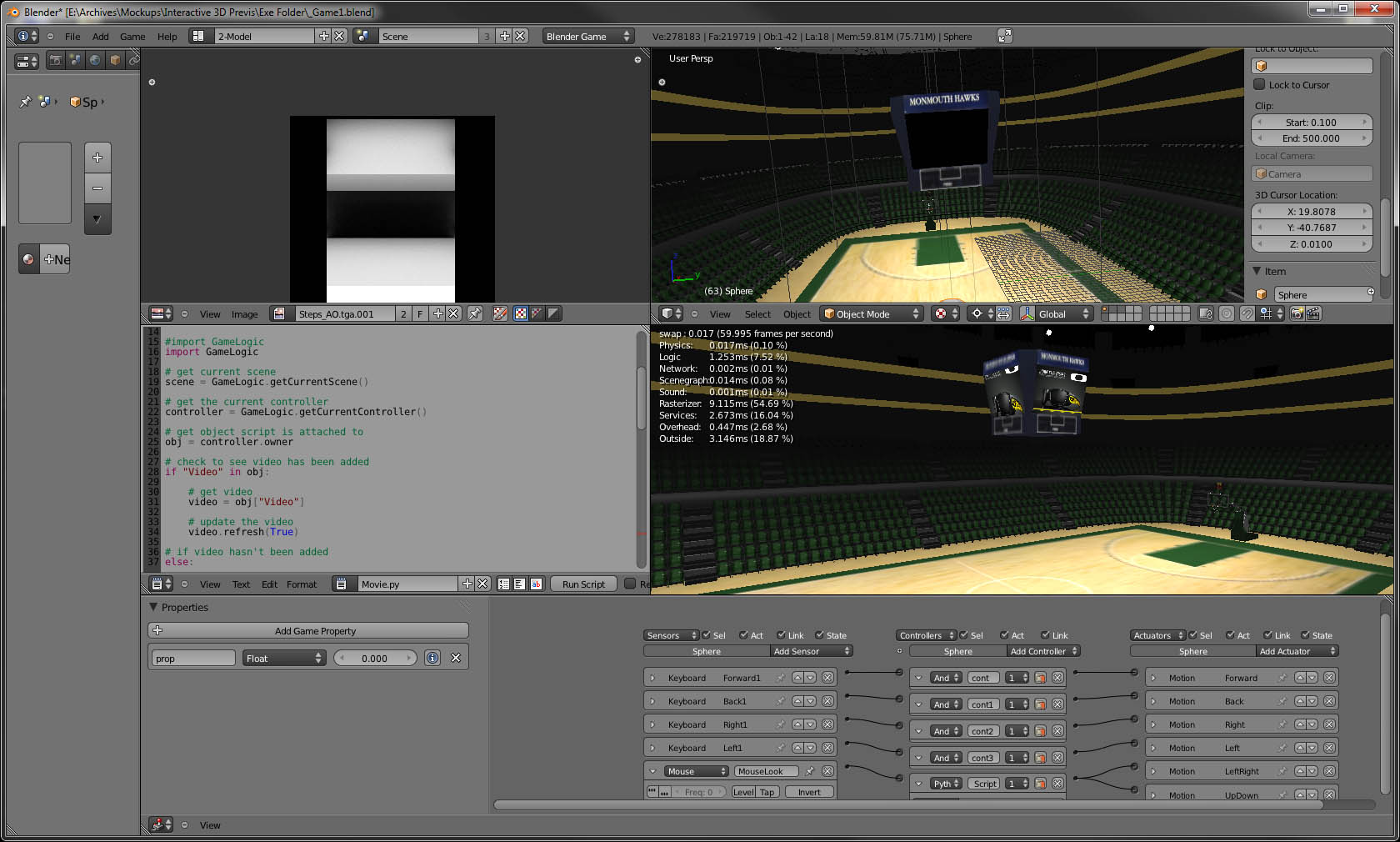This screenshot has height=842, width=1400.
Task: Enable syntax highlighting with the ab icon
Action: pos(537,584)
